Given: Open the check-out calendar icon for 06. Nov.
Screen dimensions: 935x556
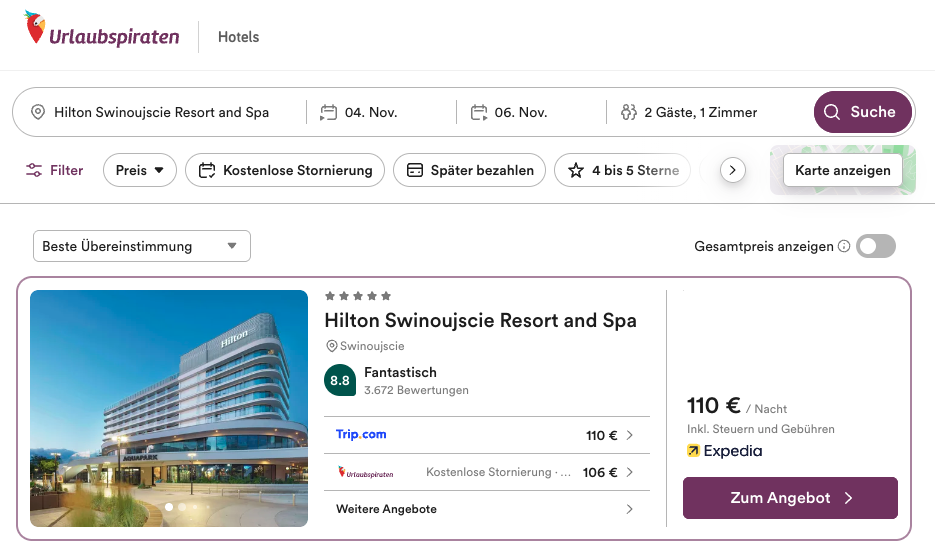Looking at the screenshot, I should pyautogui.click(x=478, y=112).
